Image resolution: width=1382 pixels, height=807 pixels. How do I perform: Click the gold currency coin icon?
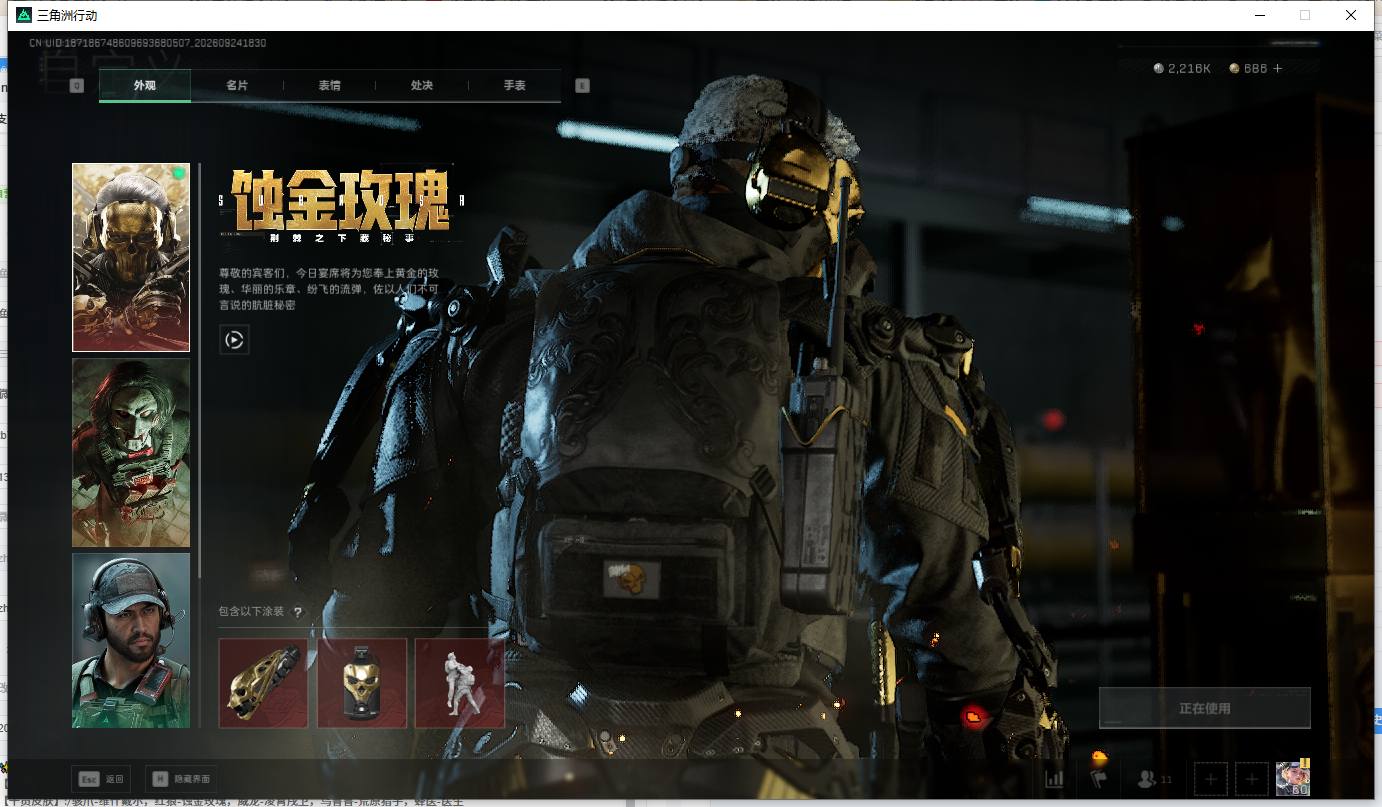coord(1234,69)
